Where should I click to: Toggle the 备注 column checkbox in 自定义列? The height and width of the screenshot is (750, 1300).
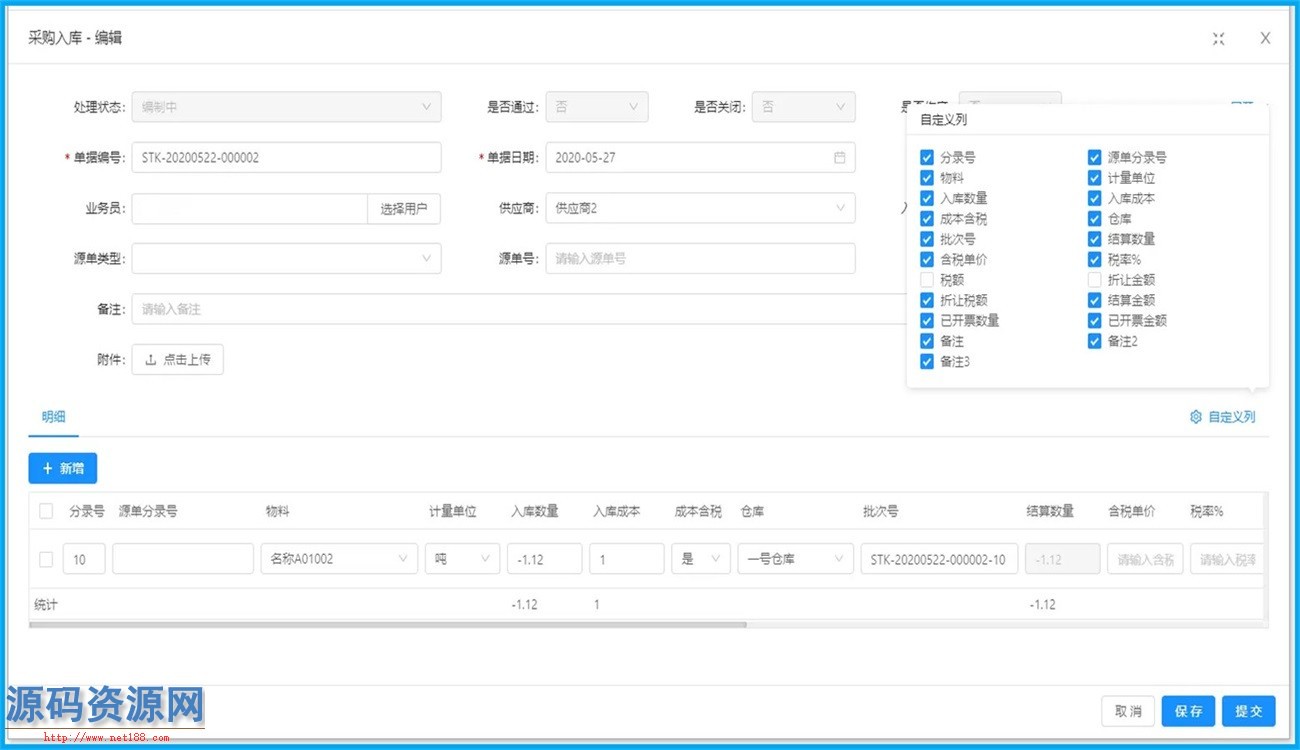click(x=927, y=341)
